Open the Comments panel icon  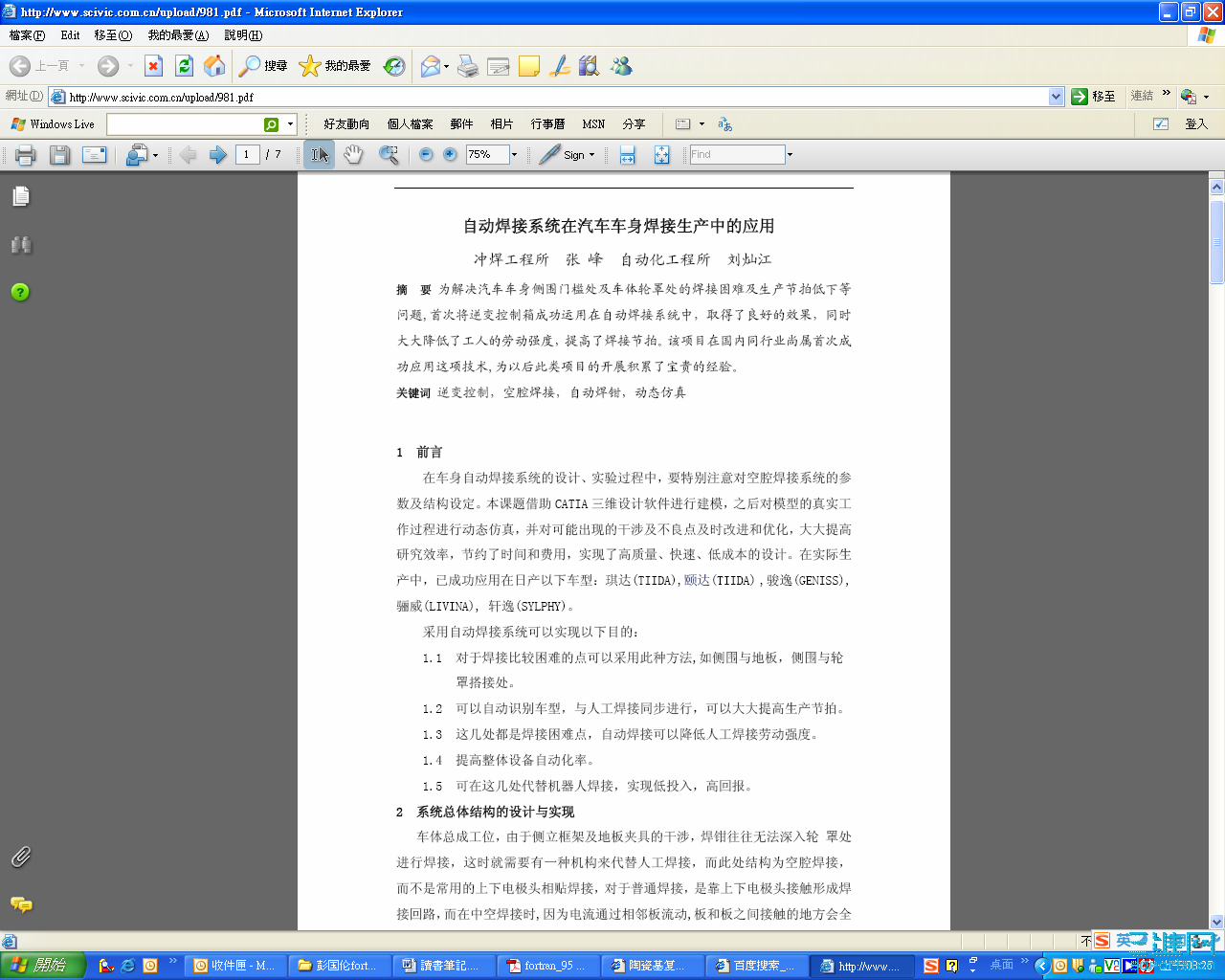[x=20, y=904]
